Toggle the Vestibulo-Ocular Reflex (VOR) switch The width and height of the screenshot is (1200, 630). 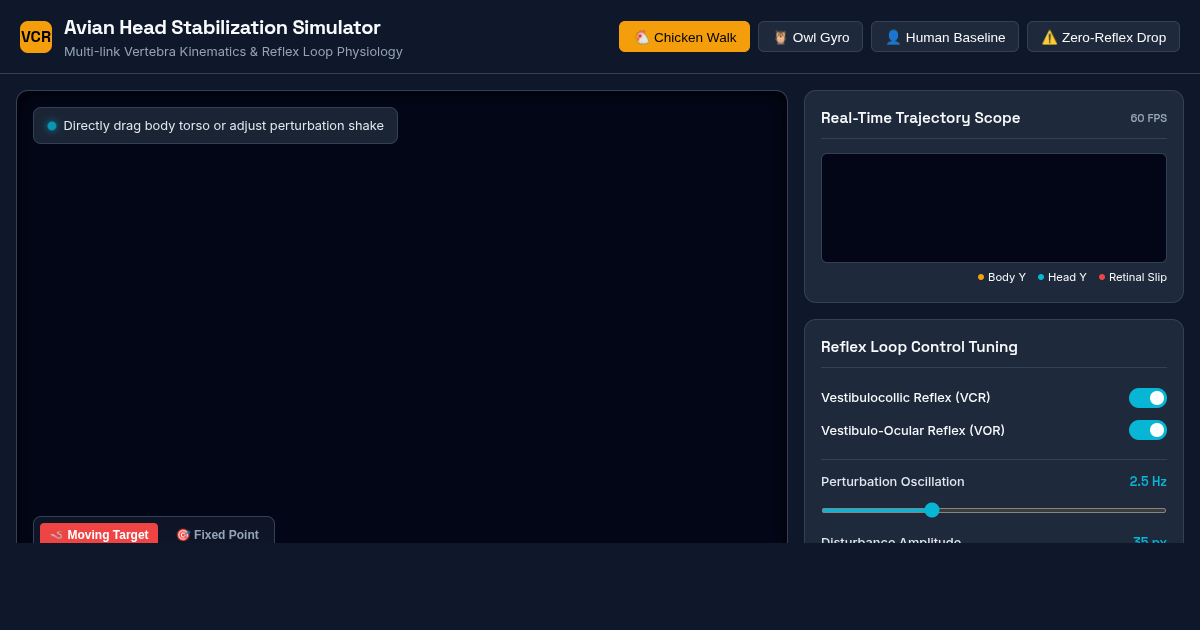pyautogui.click(x=1148, y=430)
